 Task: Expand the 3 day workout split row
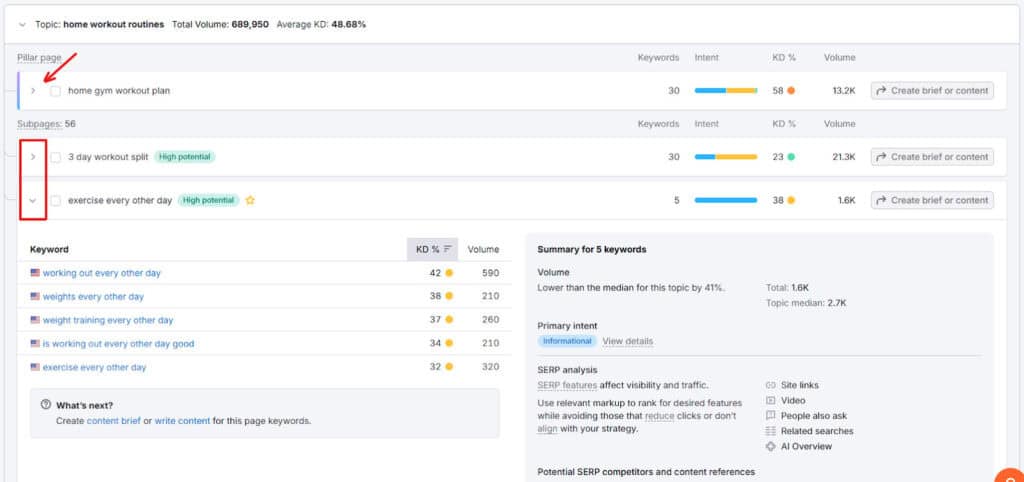coord(33,157)
